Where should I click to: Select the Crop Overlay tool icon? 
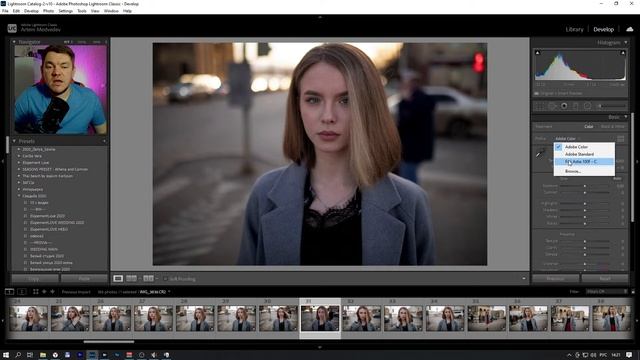[x=540, y=106]
